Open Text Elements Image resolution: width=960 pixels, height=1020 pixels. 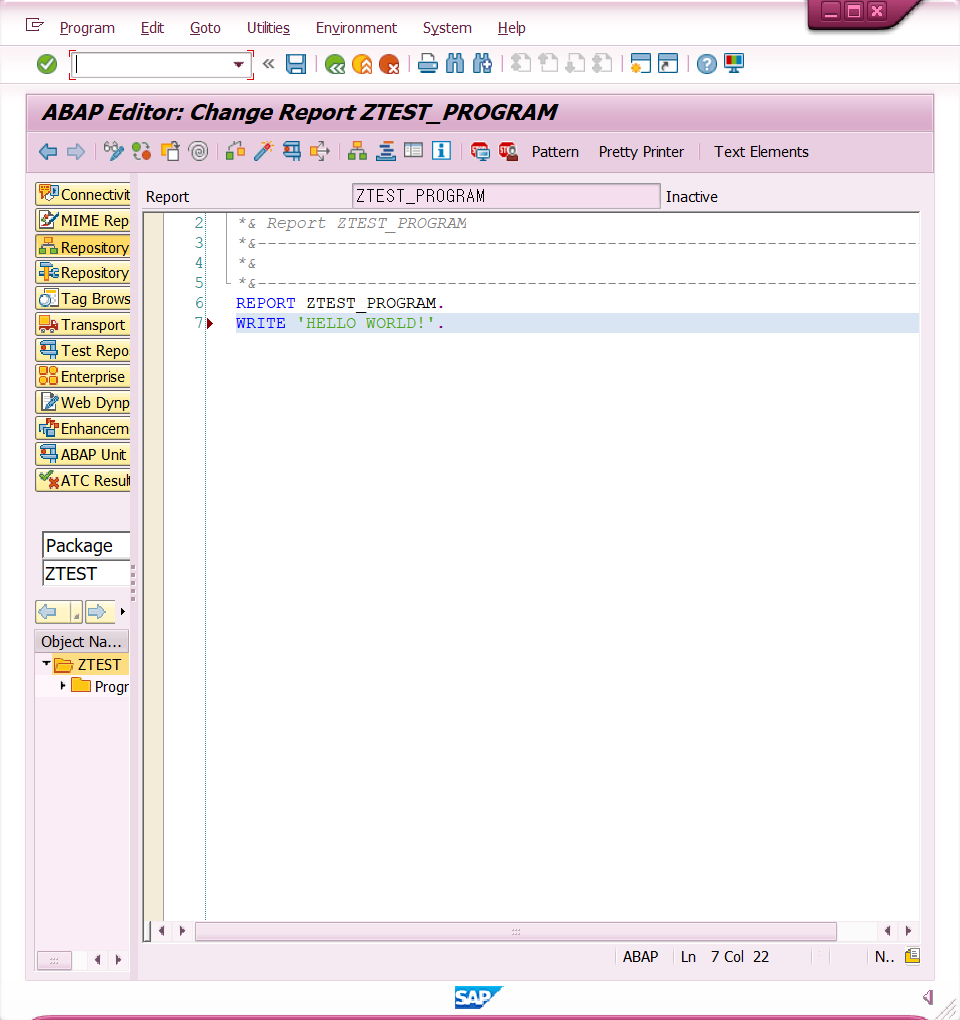pyautogui.click(x=761, y=152)
